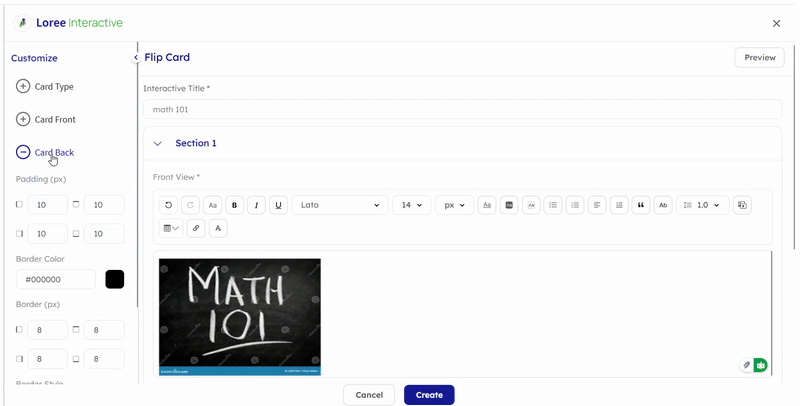Toggle bold formatting in the toolbar
Viewport: 800px width, 406px height.
[234, 205]
